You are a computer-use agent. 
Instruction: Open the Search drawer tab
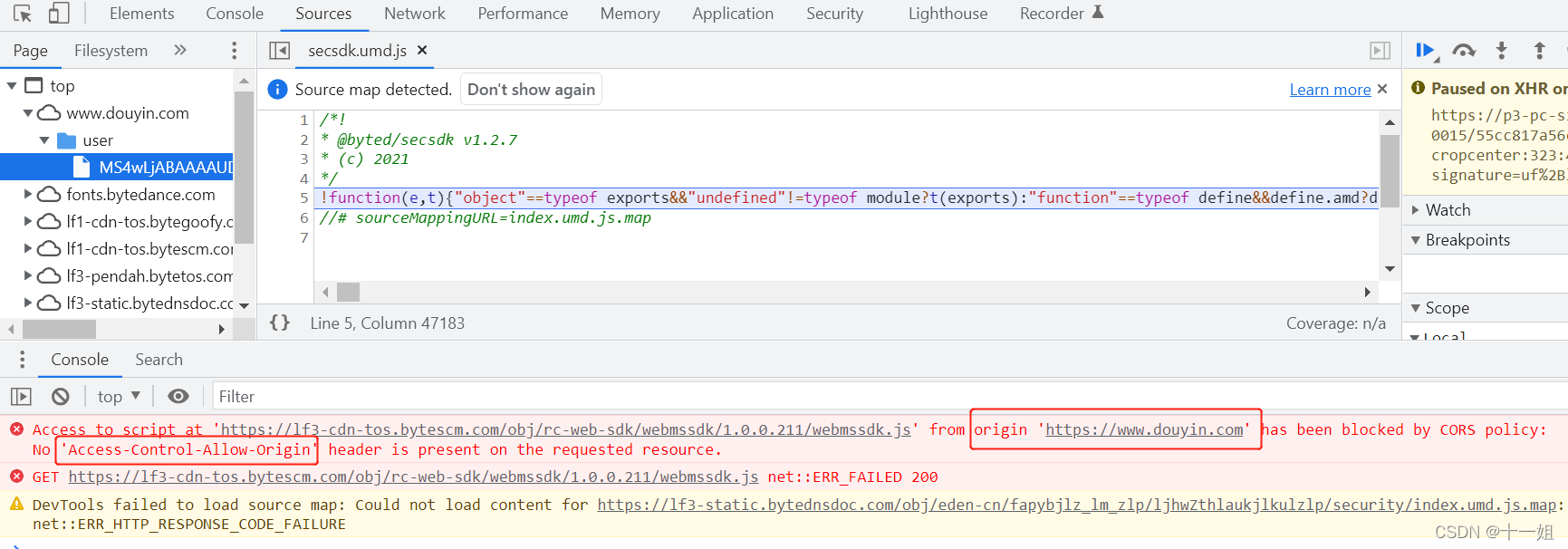point(159,360)
